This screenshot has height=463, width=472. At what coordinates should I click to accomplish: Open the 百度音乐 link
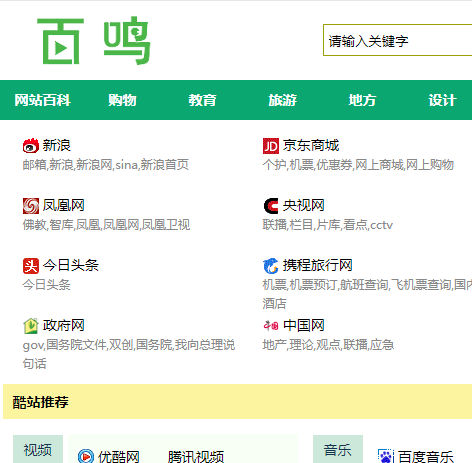click(426, 457)
